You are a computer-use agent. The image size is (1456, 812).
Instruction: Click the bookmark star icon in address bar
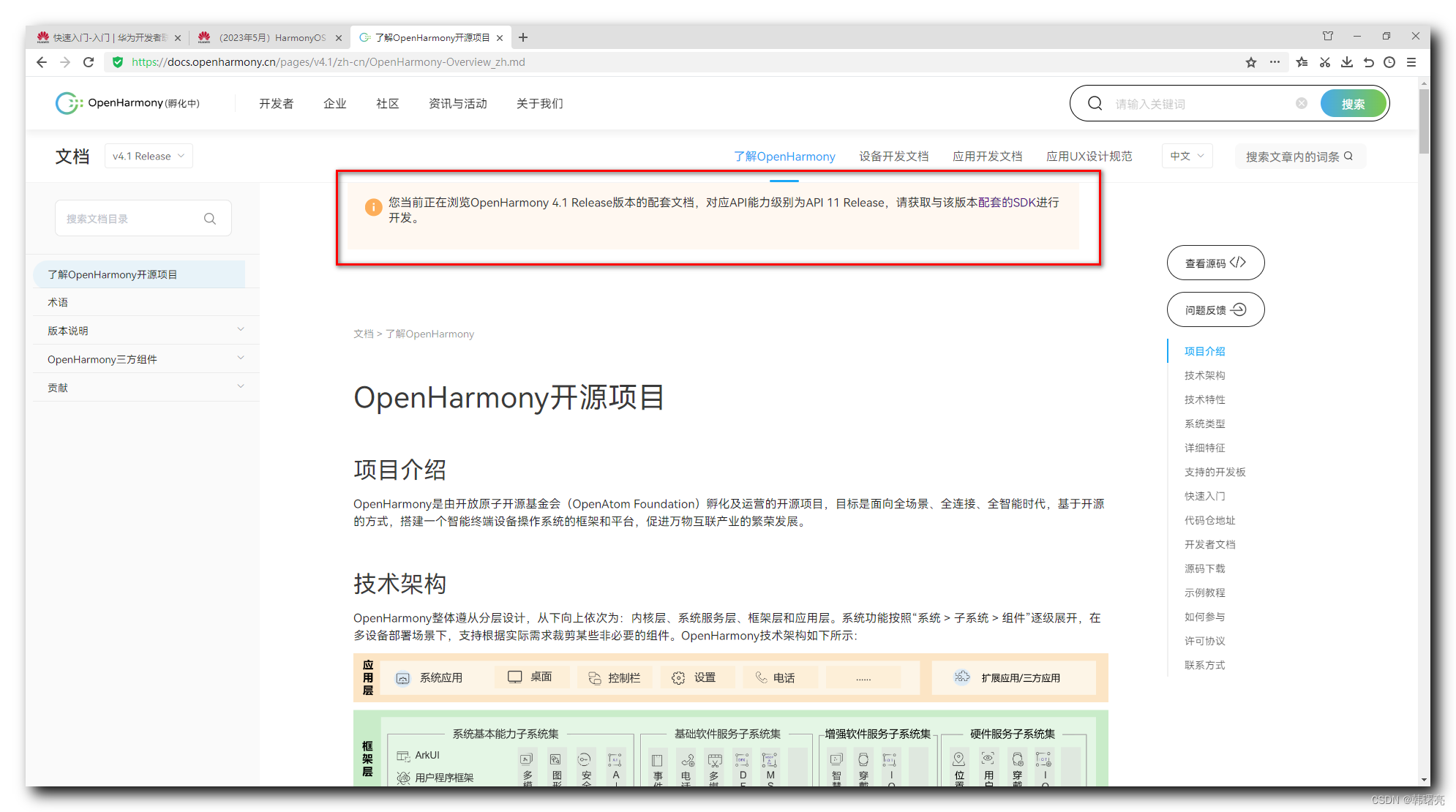pos(1251,62)
